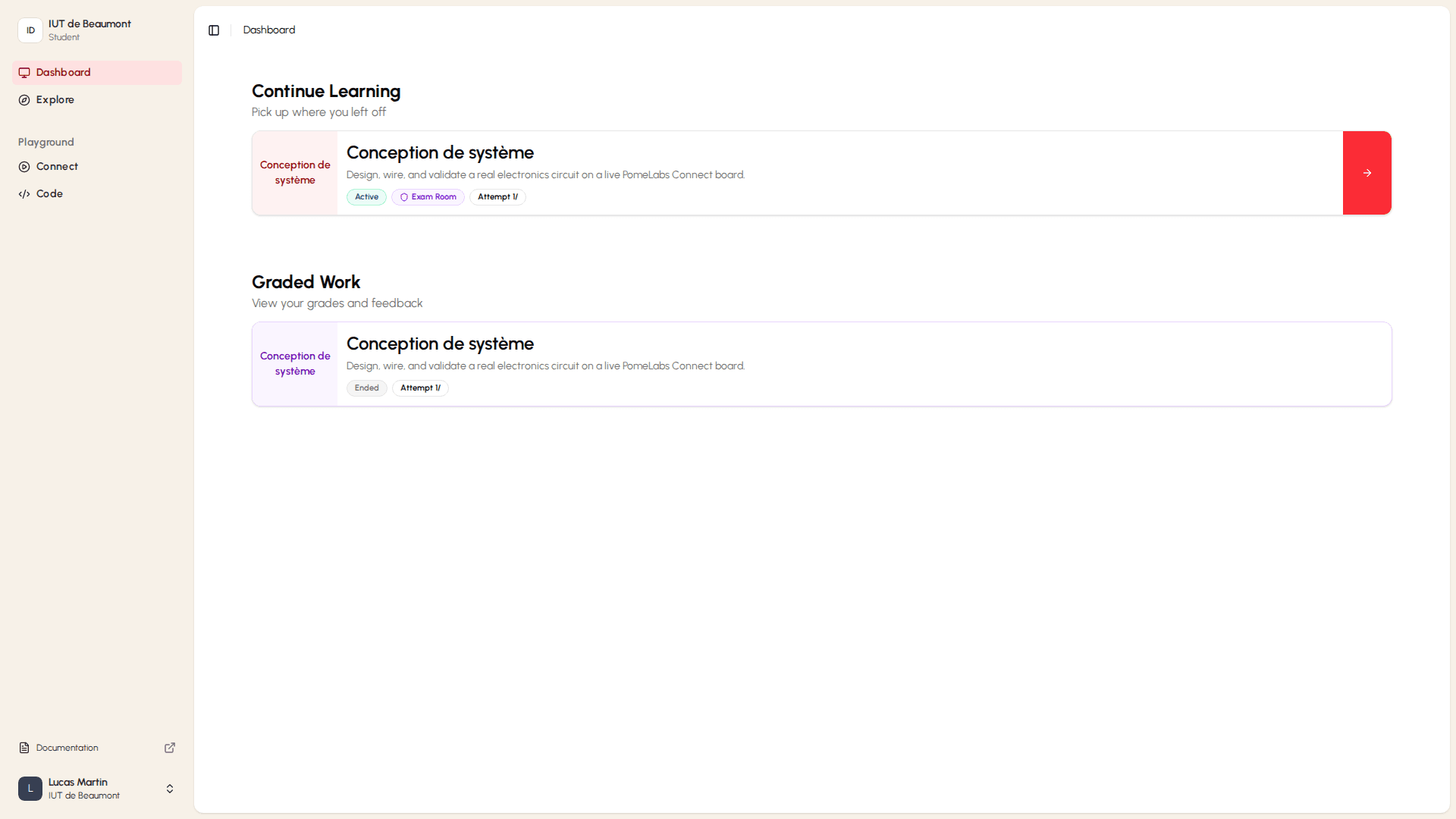Open Explore in sidebar
Screen dimensions: 1456x819
tap(97, 100)
